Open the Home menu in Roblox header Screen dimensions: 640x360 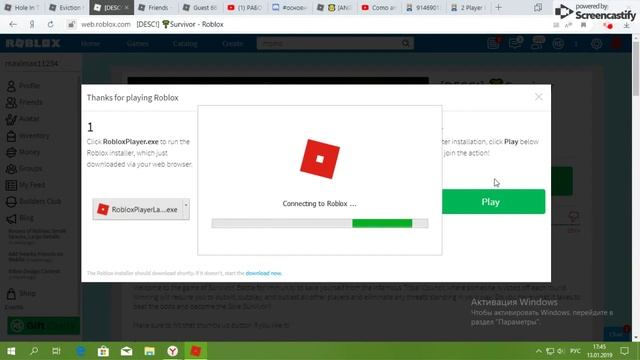(91, 44)
